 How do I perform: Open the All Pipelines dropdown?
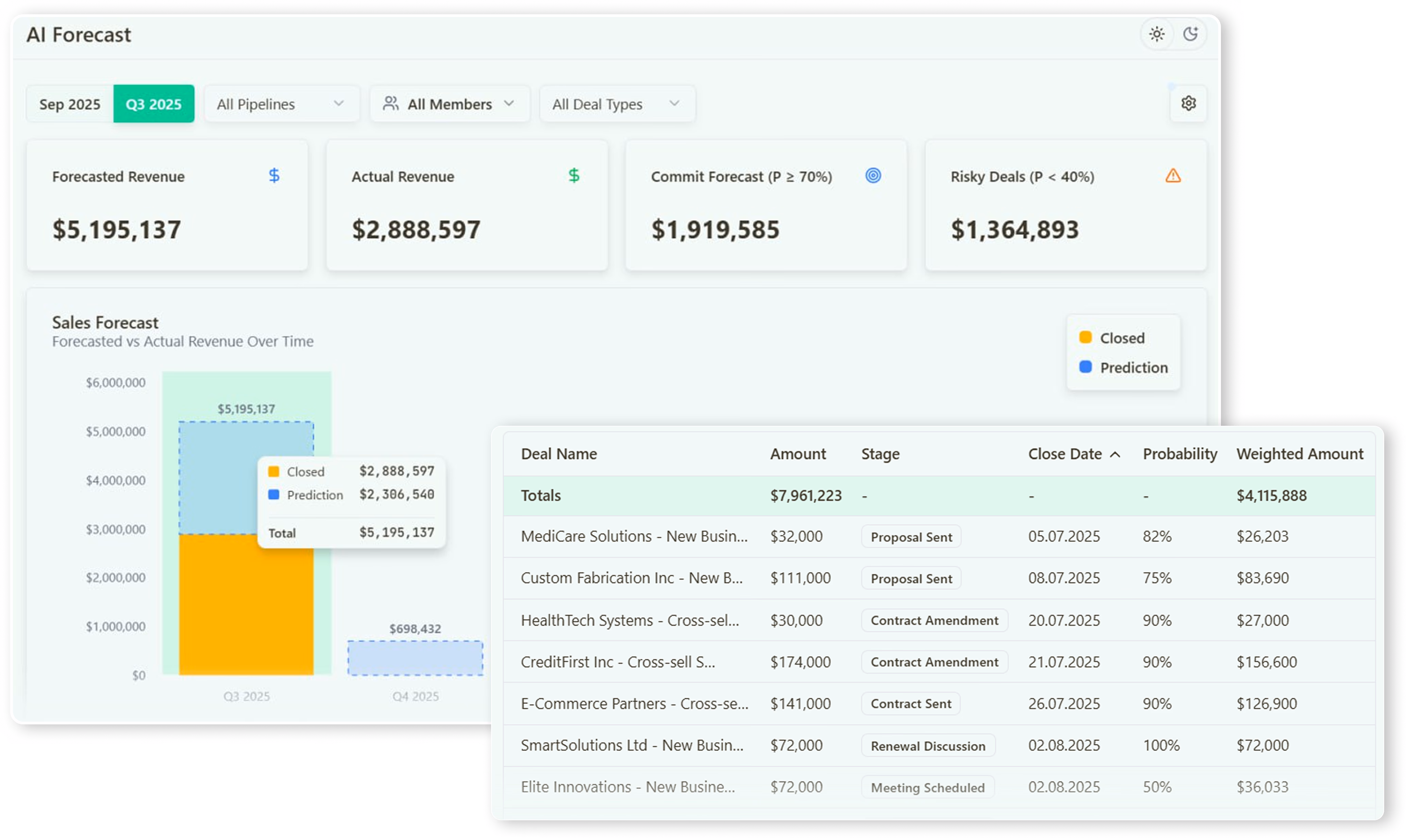281,104
